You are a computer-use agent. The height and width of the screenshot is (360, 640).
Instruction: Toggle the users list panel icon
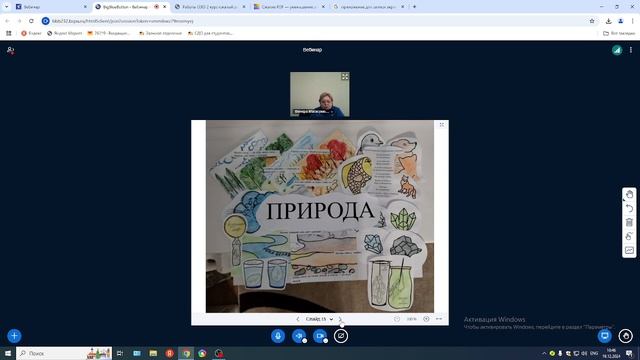(11, 51)
